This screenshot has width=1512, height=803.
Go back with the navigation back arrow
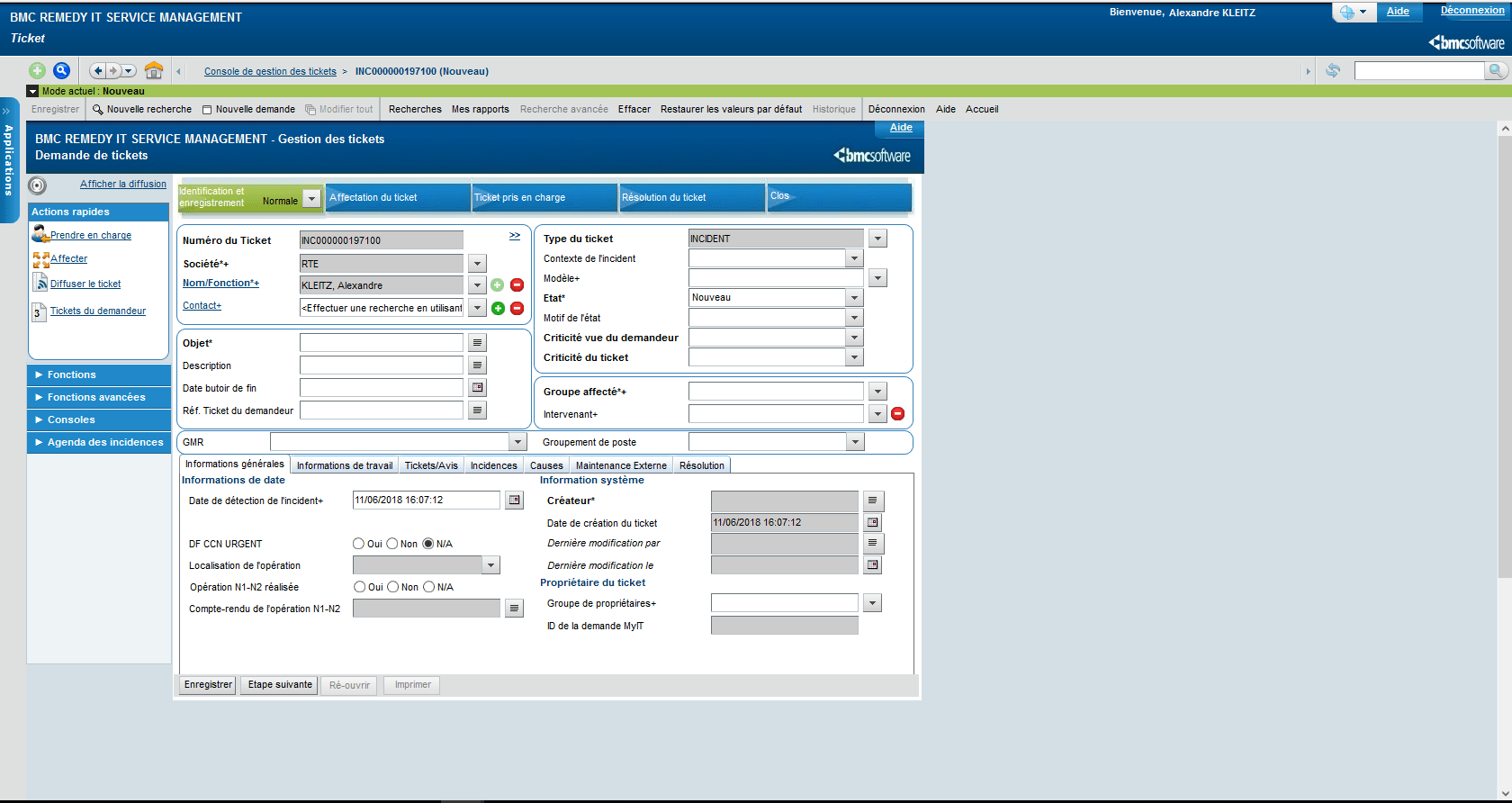coord(98,70)
